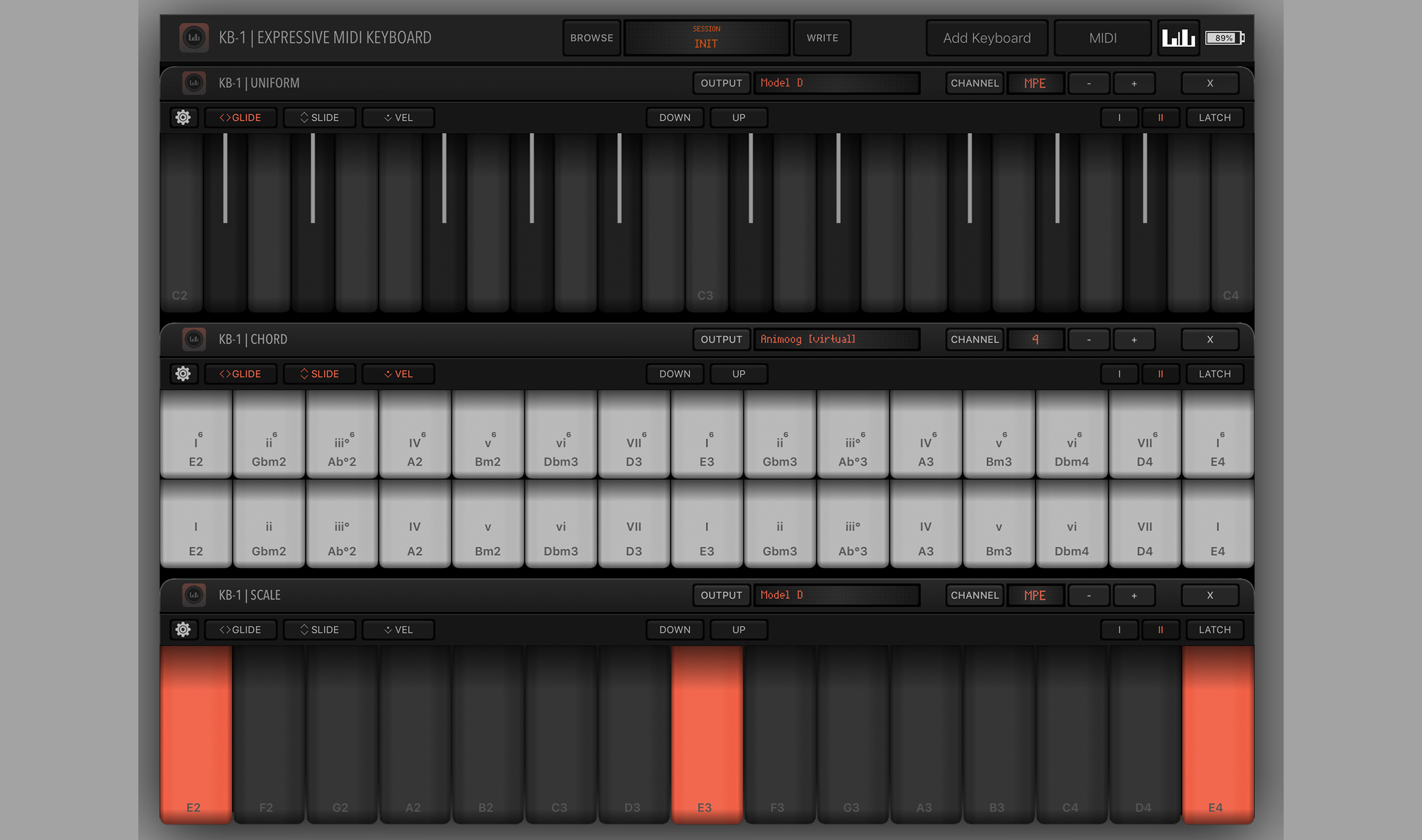Open settings gear for Chord keyboard
This screenshot has width=1422, height=840.
[183, 373]
